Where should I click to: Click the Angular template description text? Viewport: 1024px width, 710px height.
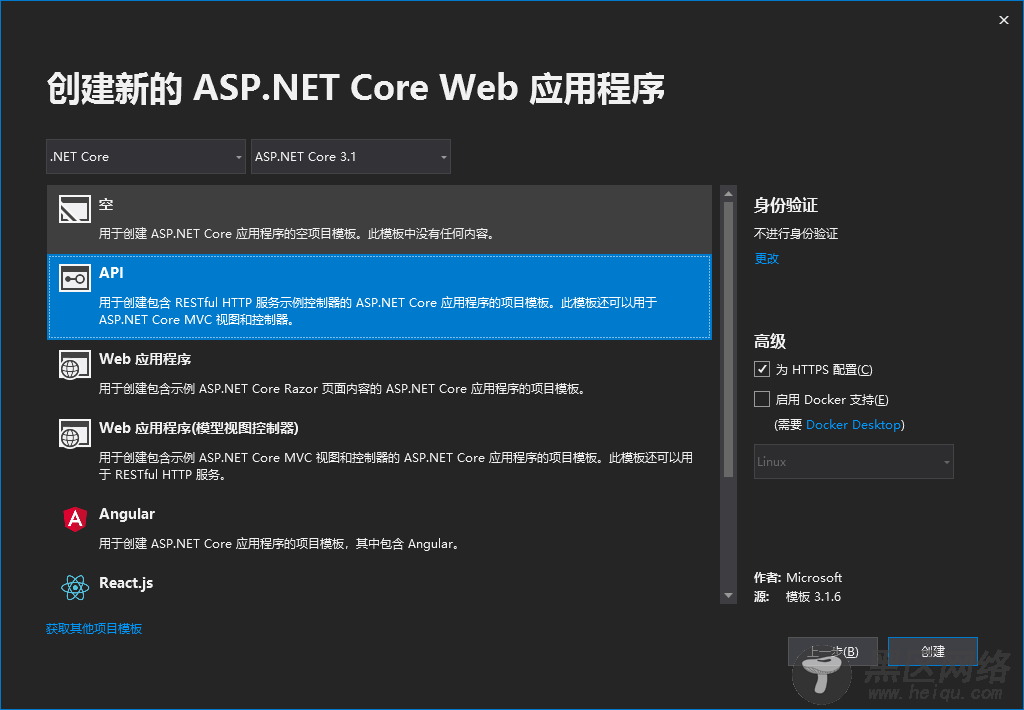pos(281,543)
